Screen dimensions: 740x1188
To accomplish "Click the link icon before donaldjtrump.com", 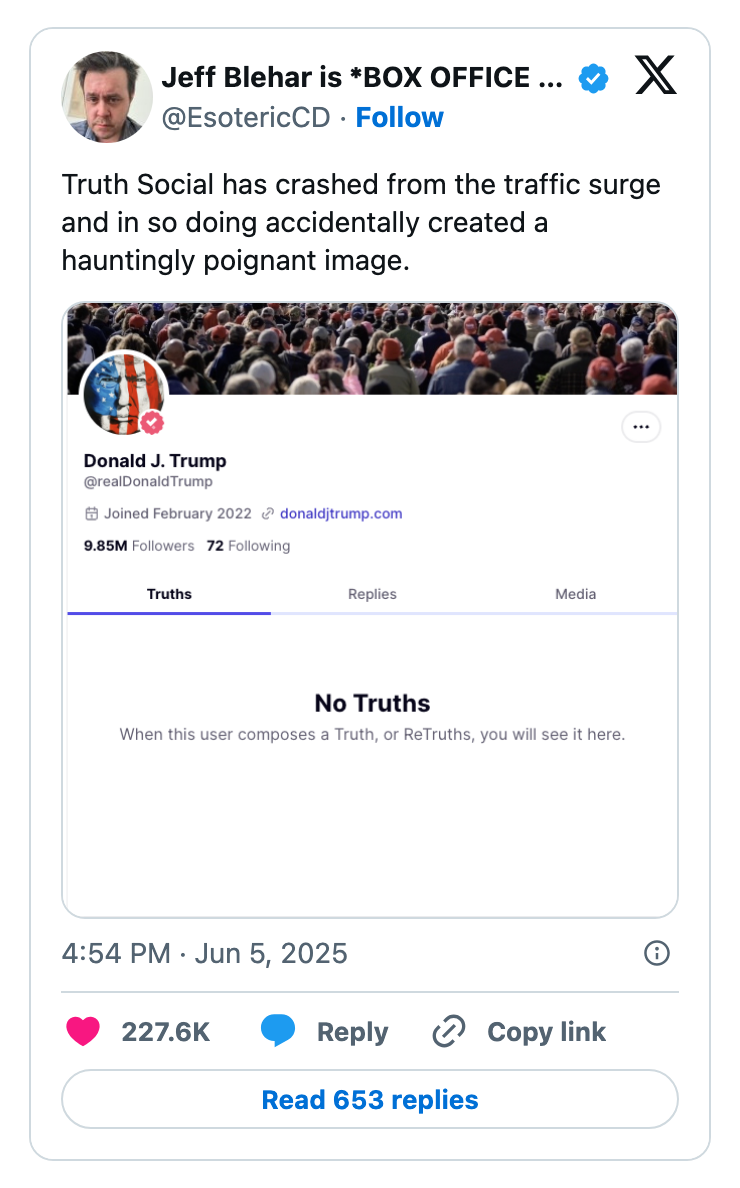I will tap(266, 513).
